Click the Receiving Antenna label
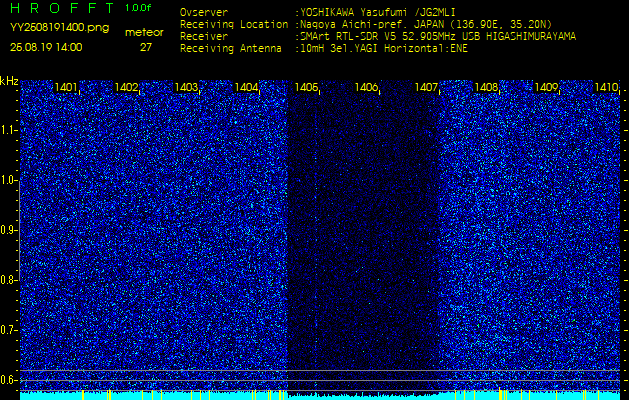629x400 pixels. (231, 49)
